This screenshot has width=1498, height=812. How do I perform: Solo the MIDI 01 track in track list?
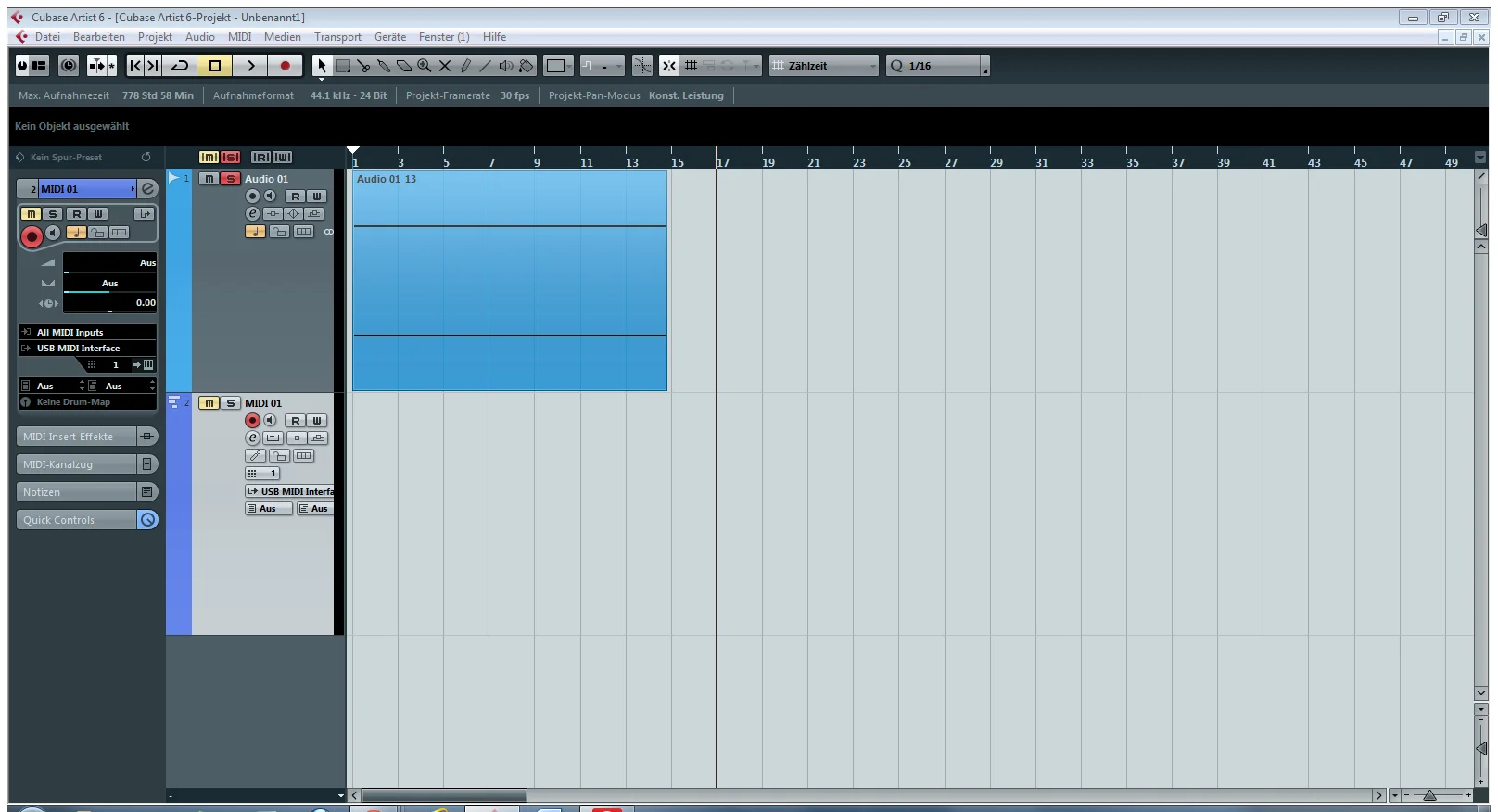point(231,403)
